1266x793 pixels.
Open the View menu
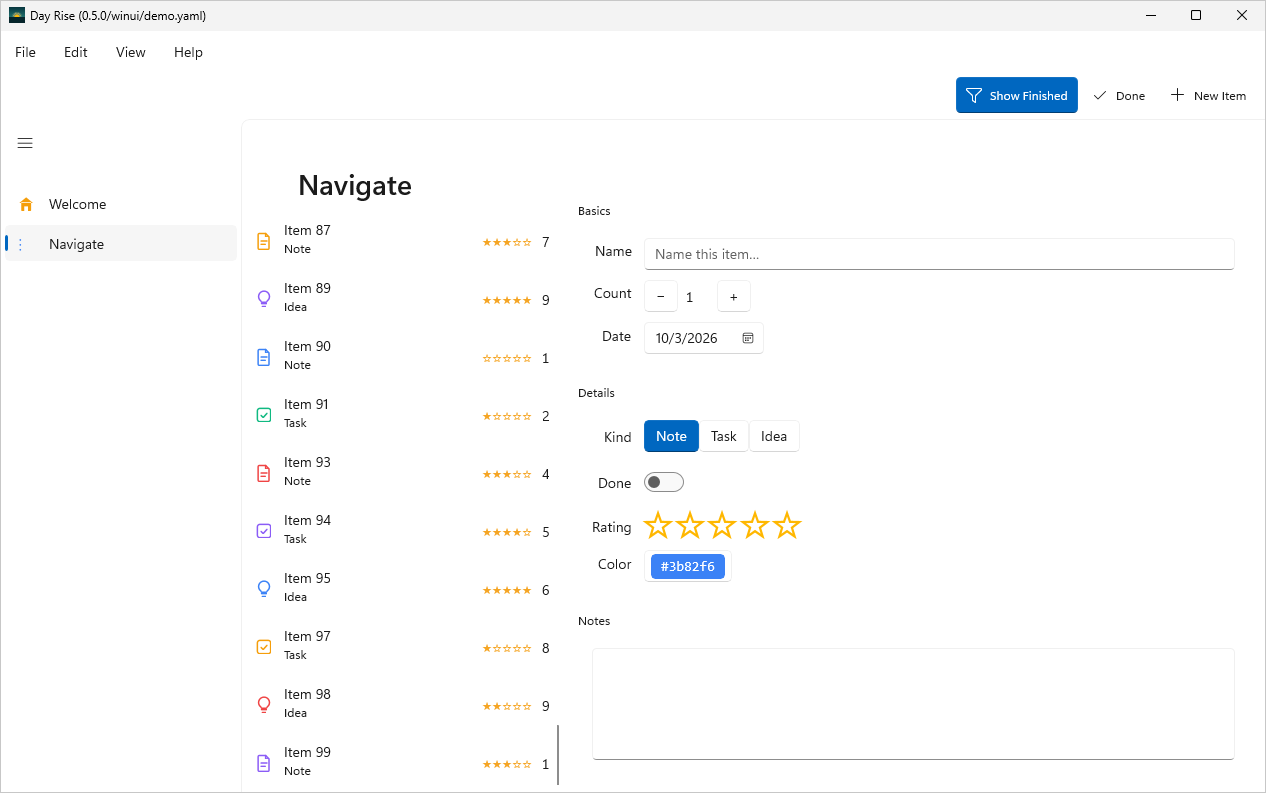pos(131,52)
